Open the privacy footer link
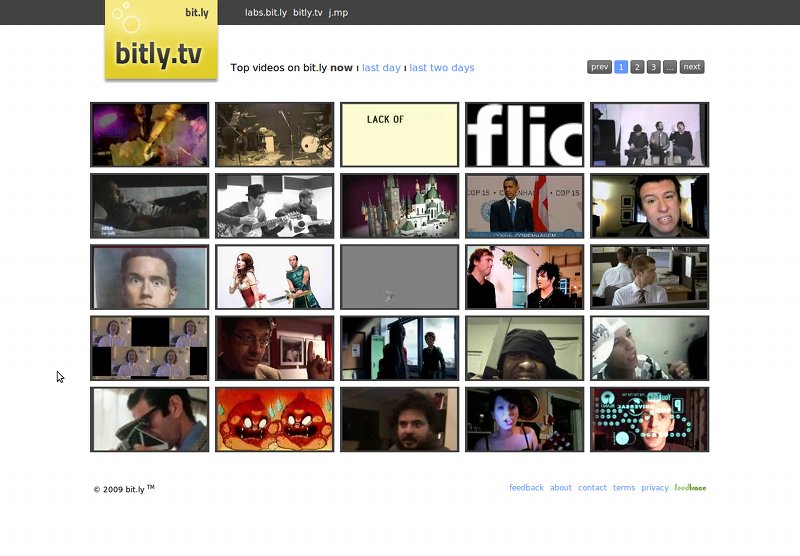800x556 pixels. [x=655, y=488]
